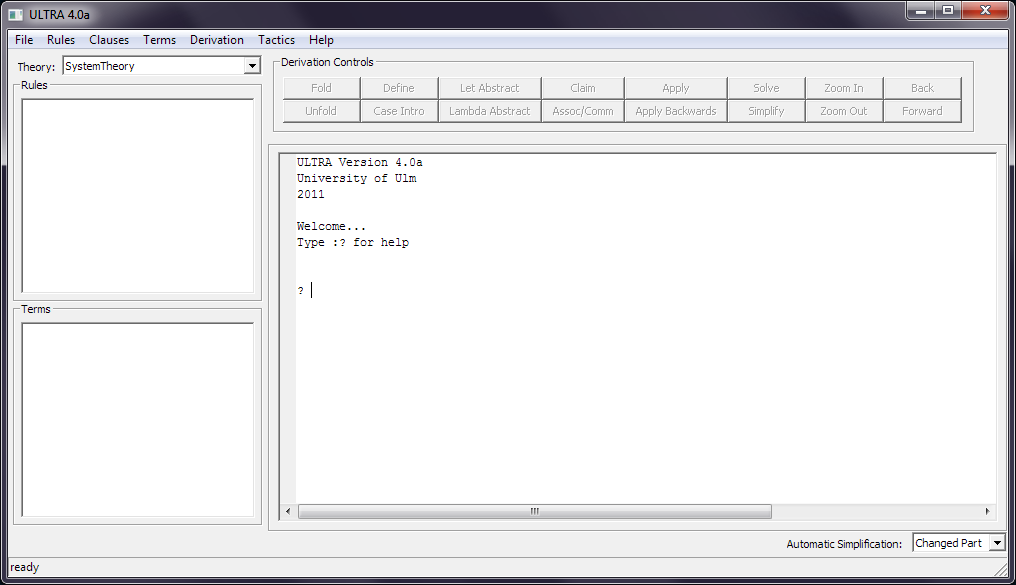Click the Forward button

tap(923, 111)
